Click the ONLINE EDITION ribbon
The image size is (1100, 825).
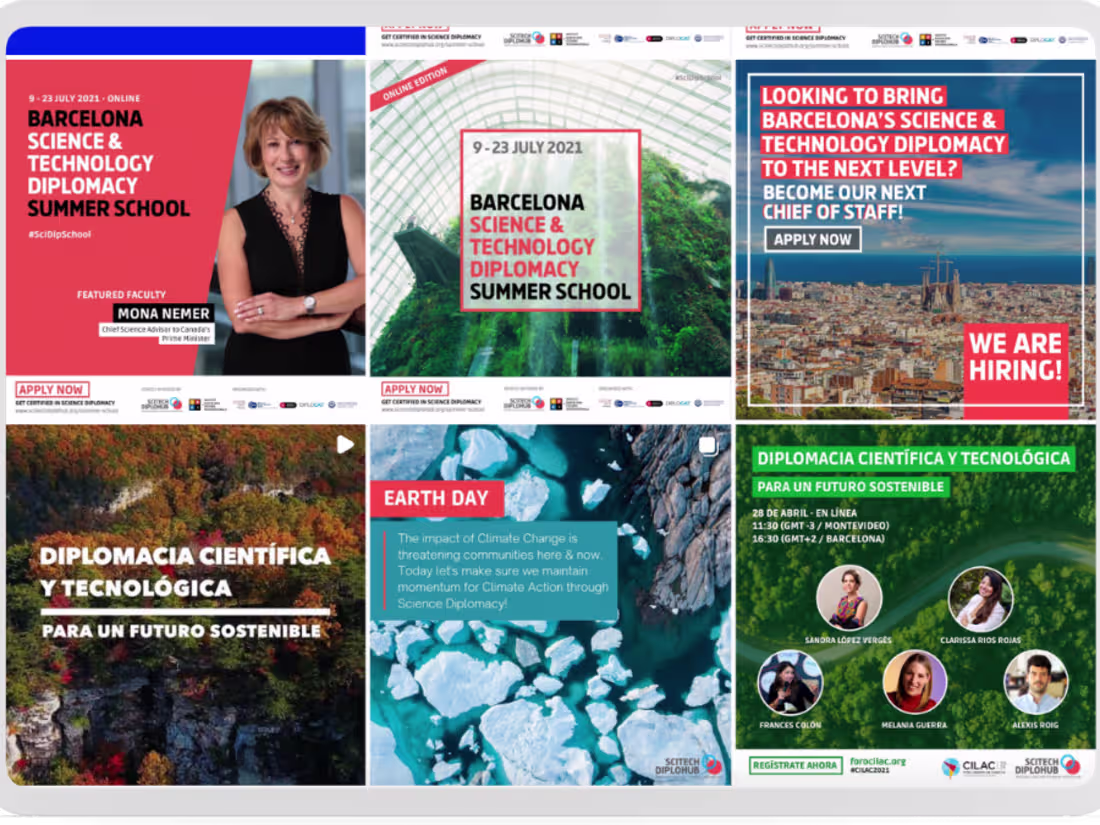(415, 83)
